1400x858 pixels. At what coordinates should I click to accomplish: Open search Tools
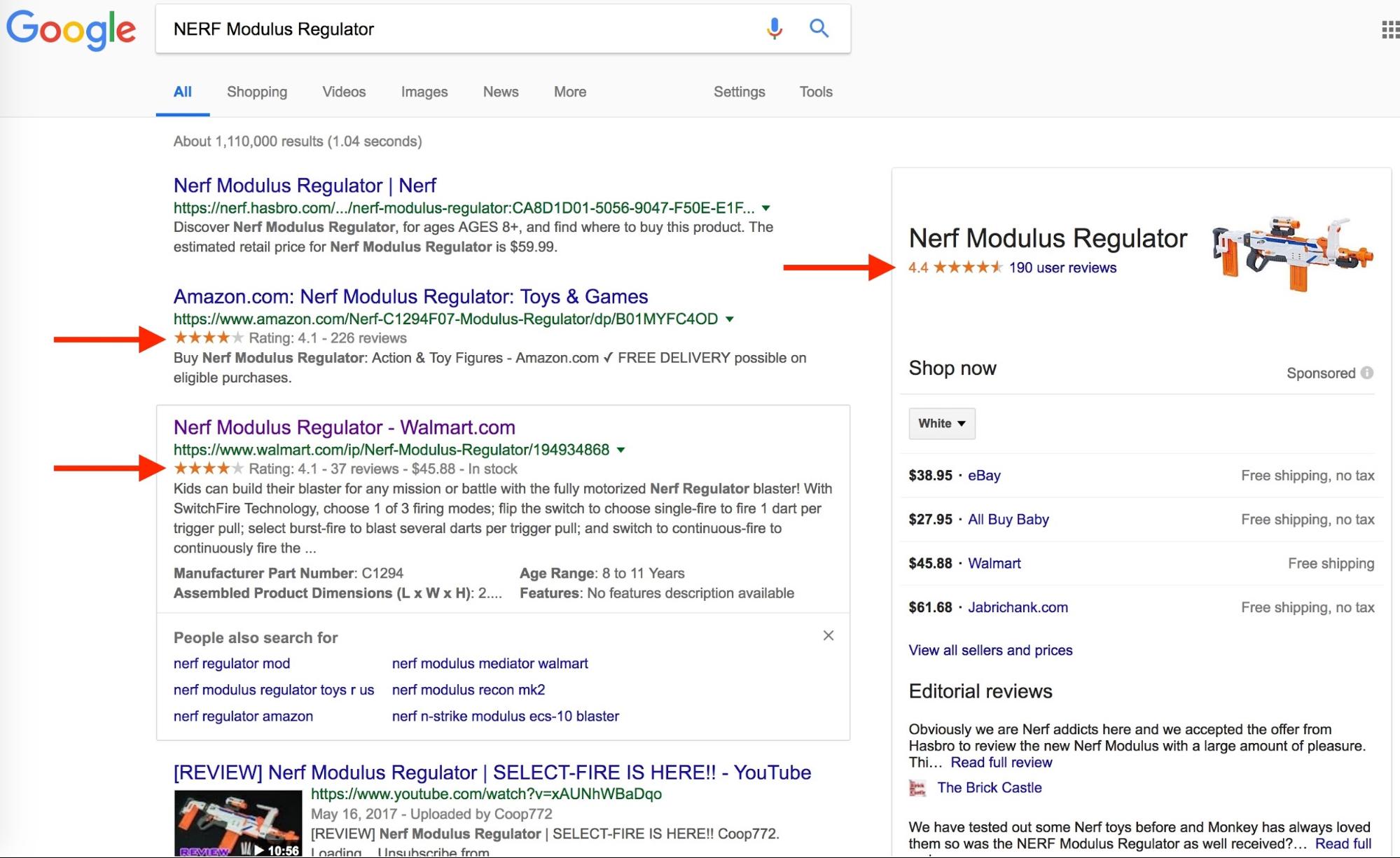tap(816, 92)
